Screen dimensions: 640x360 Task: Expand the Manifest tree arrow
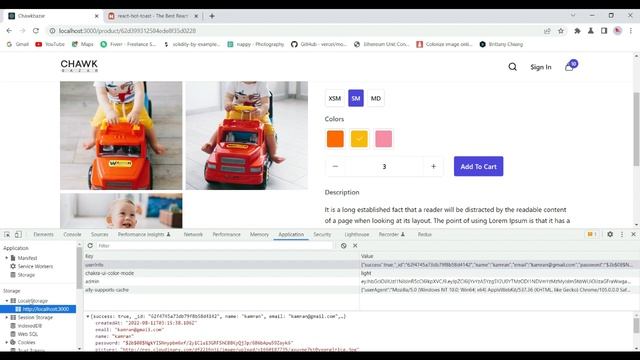click(x=7, y=258)
